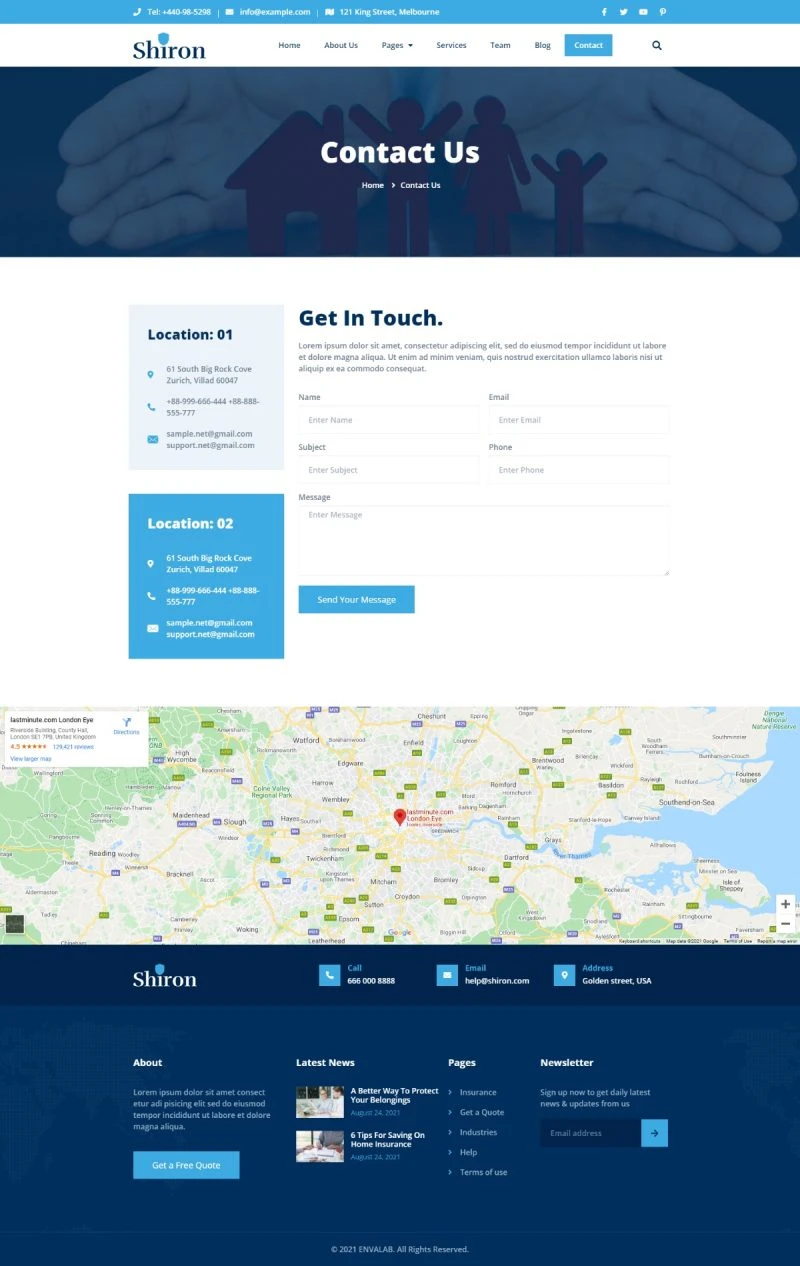Go to the About Us page
The height and width of the screenshot is (1266, 800).
(x=340, y=45)
